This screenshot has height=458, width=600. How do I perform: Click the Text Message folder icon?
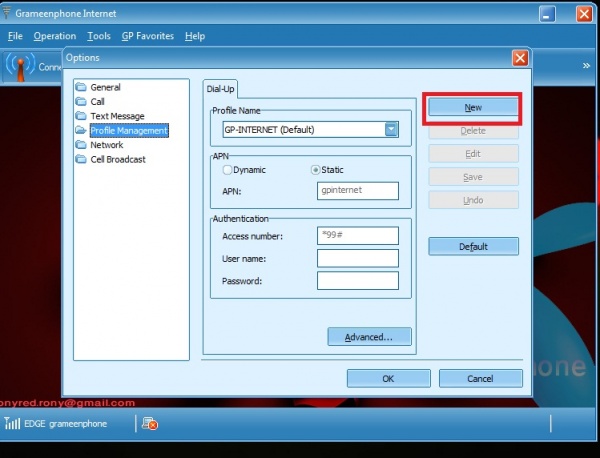pos(80,116)
